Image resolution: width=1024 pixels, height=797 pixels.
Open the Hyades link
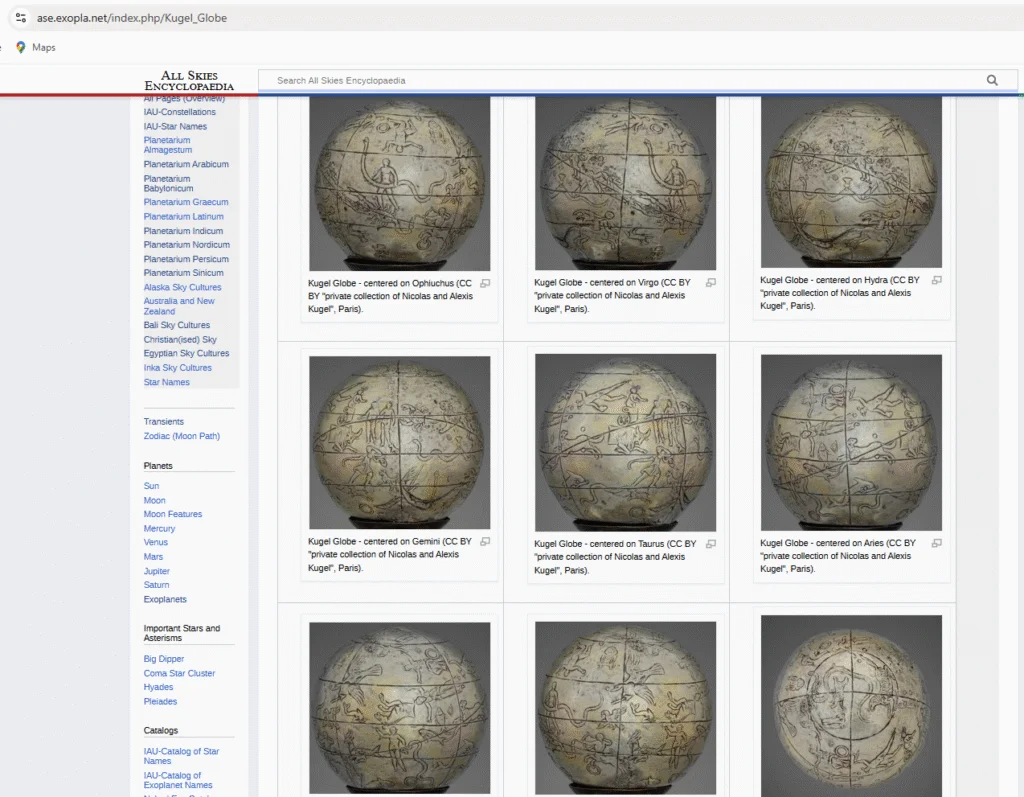coord(159,687)
